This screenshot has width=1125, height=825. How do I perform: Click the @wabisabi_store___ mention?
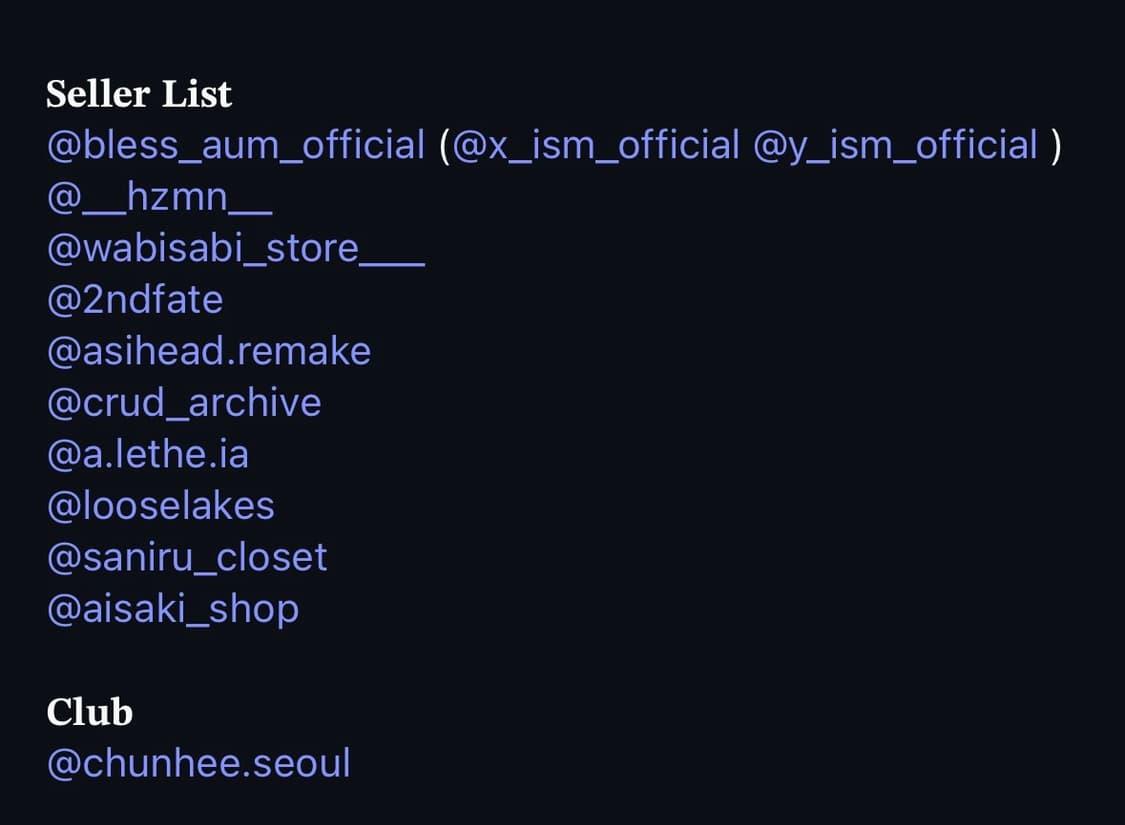tap(236, 249)
